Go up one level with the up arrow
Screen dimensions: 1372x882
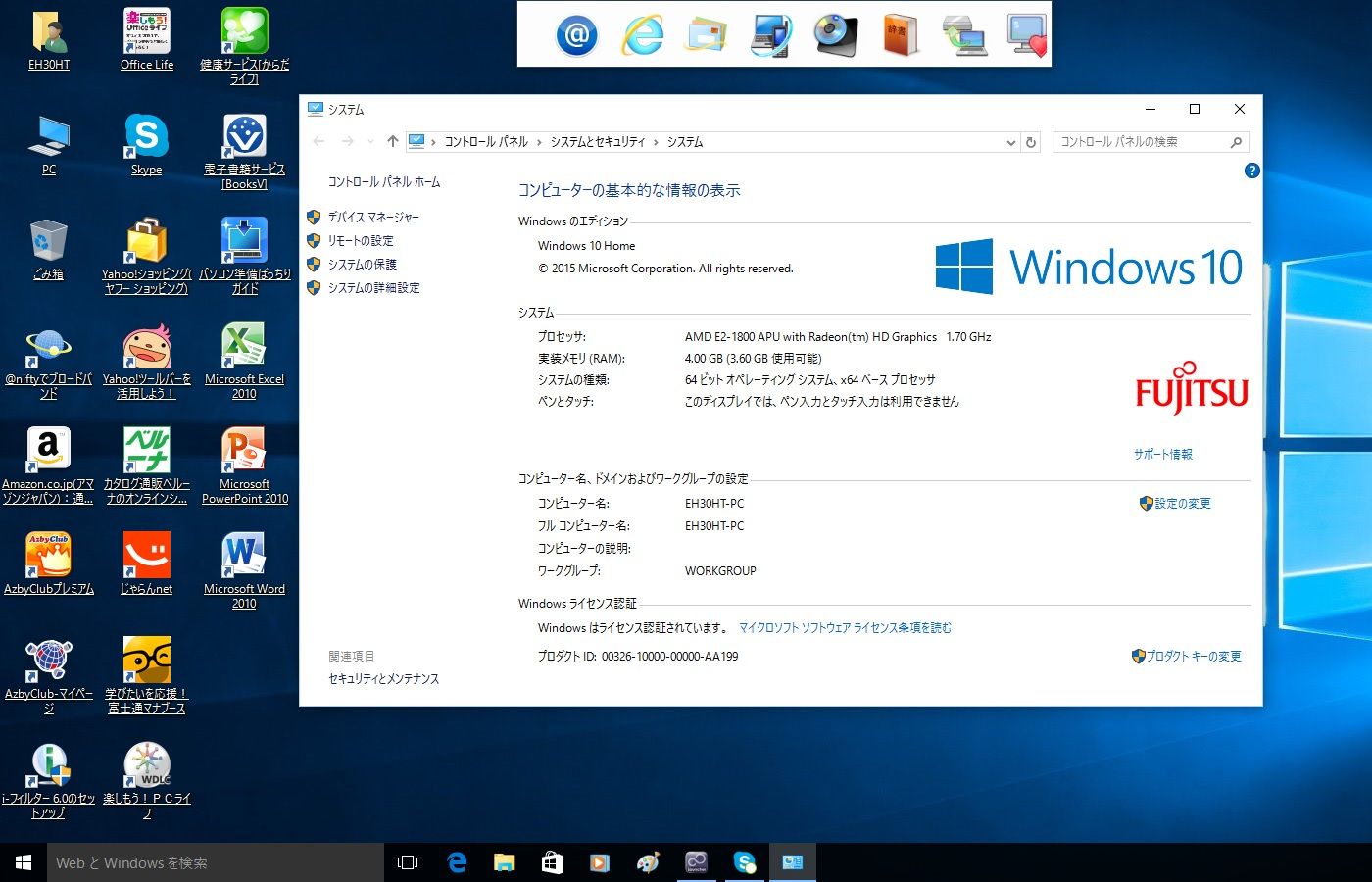(393, 141)
